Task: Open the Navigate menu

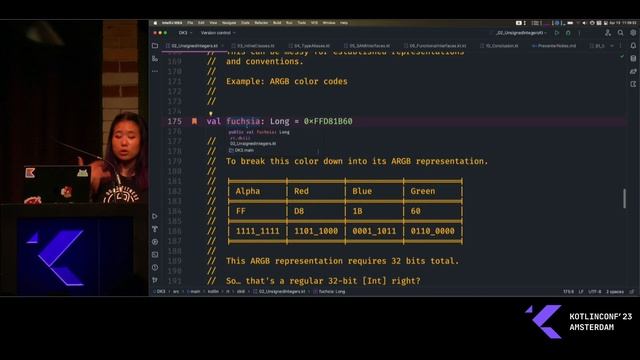Action: tap(229, 23)
